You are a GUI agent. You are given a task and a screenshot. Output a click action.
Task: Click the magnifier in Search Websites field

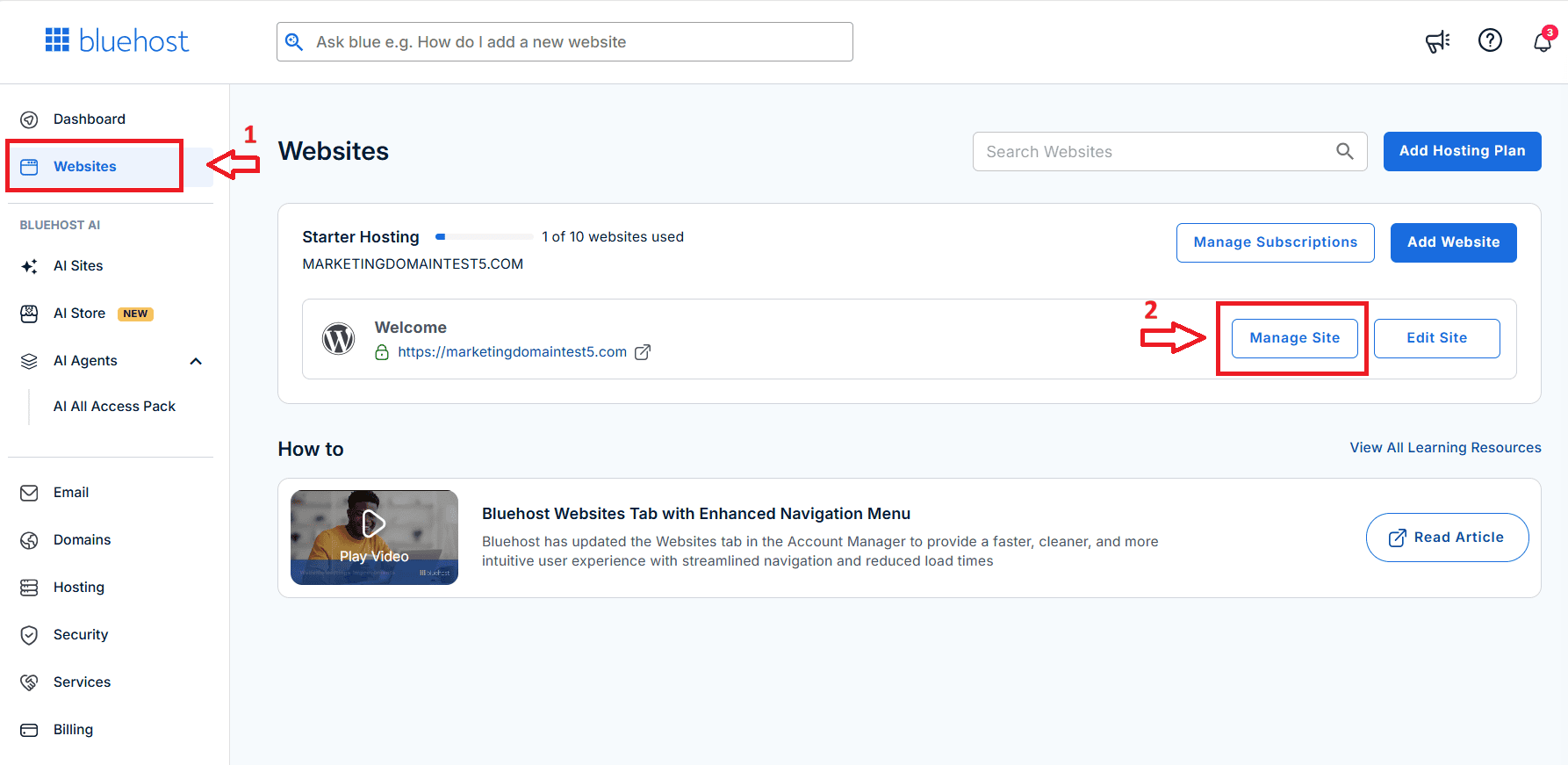pos(1344,151)
